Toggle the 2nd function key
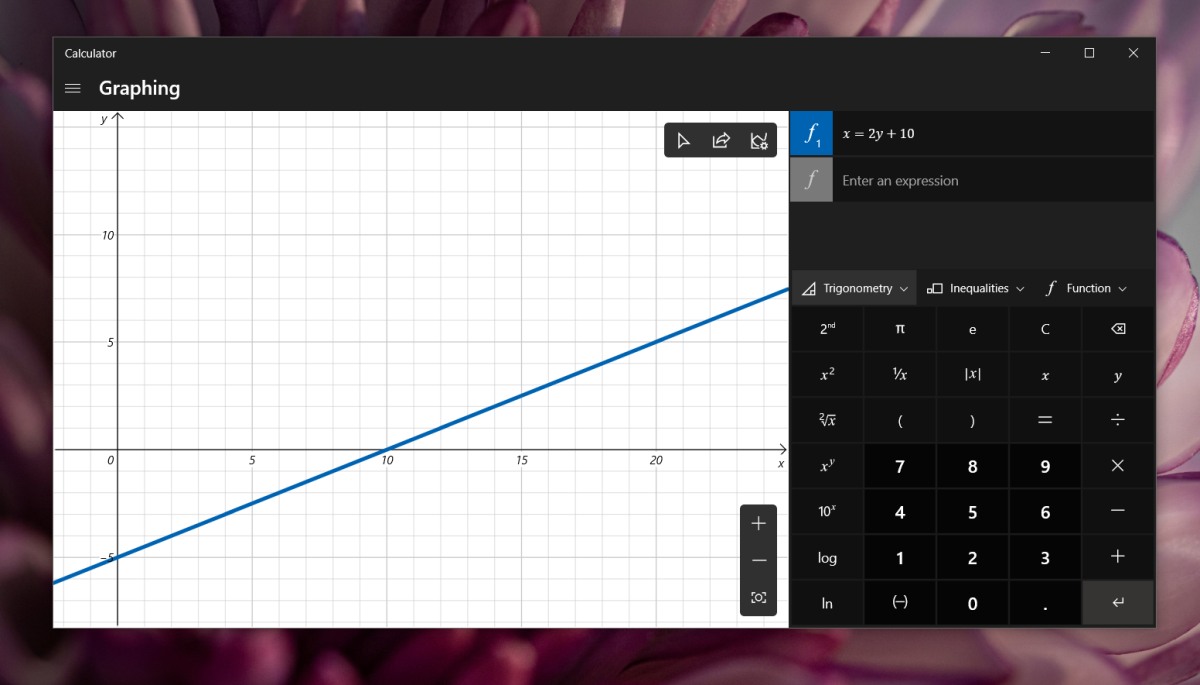This screenshot has height=685, width=1200. point(827,328)
